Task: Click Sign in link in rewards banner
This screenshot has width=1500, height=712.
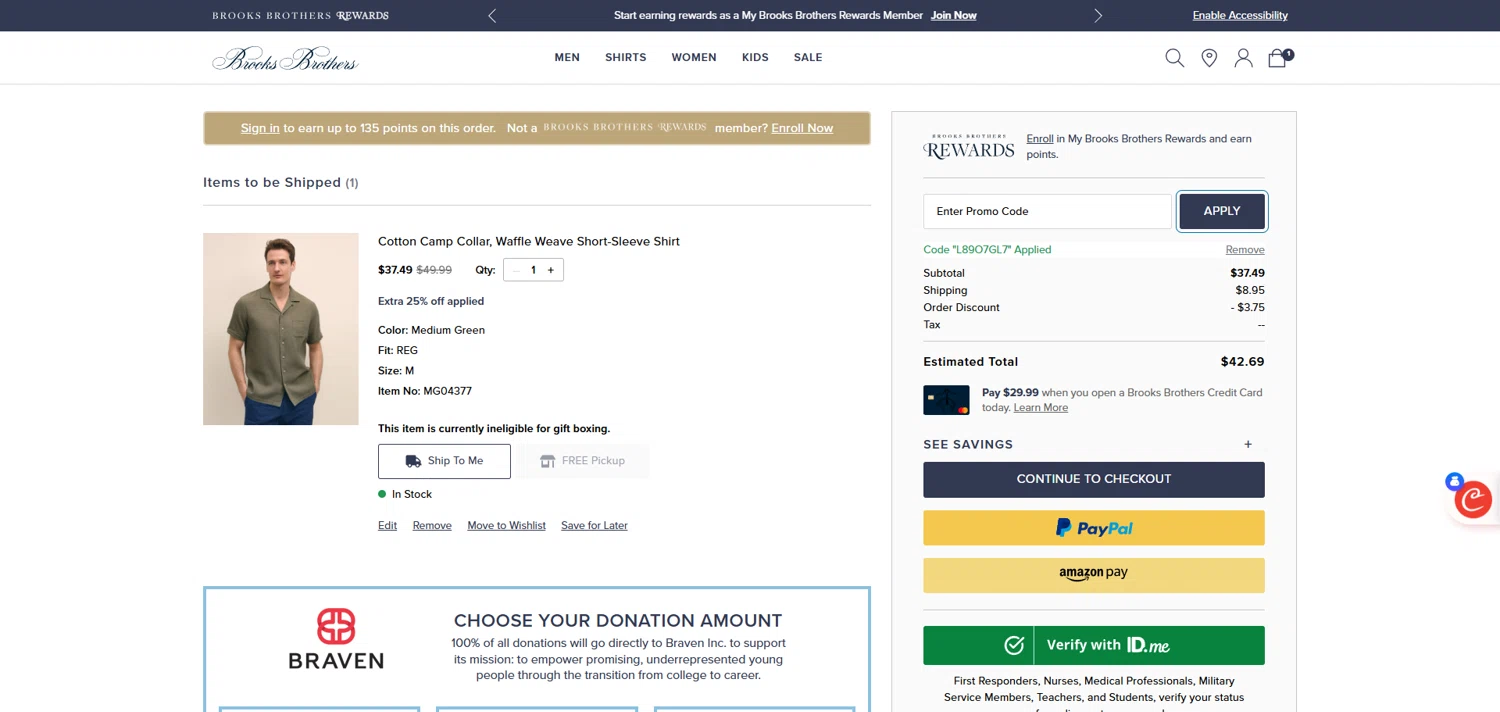Action: [x=260, y=128]
